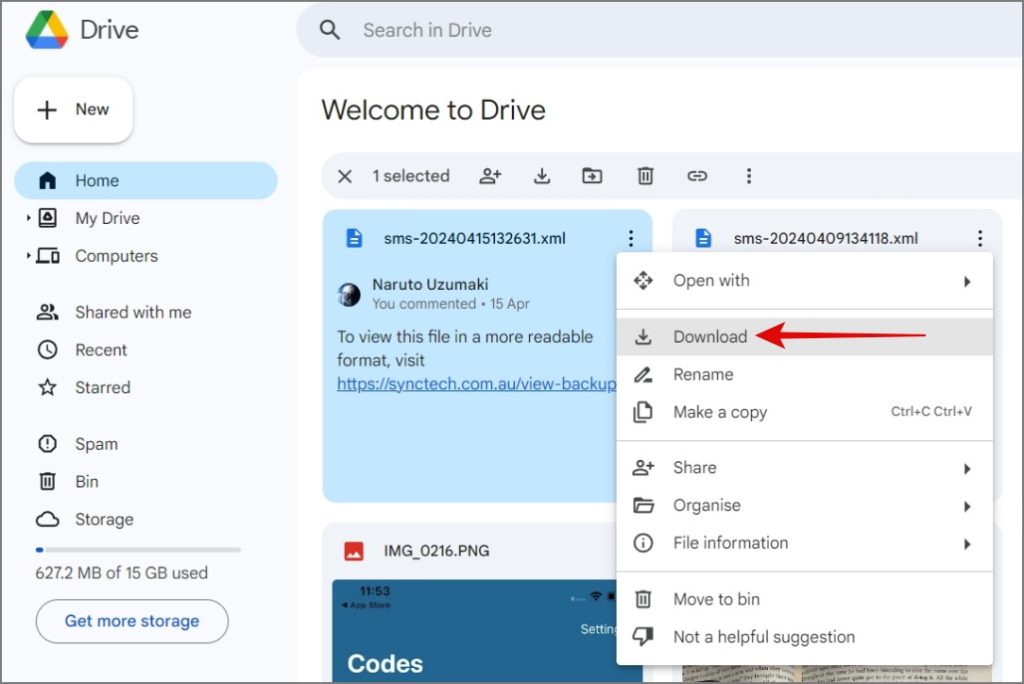Choose Rename in context menu

(x=805, y=374)
